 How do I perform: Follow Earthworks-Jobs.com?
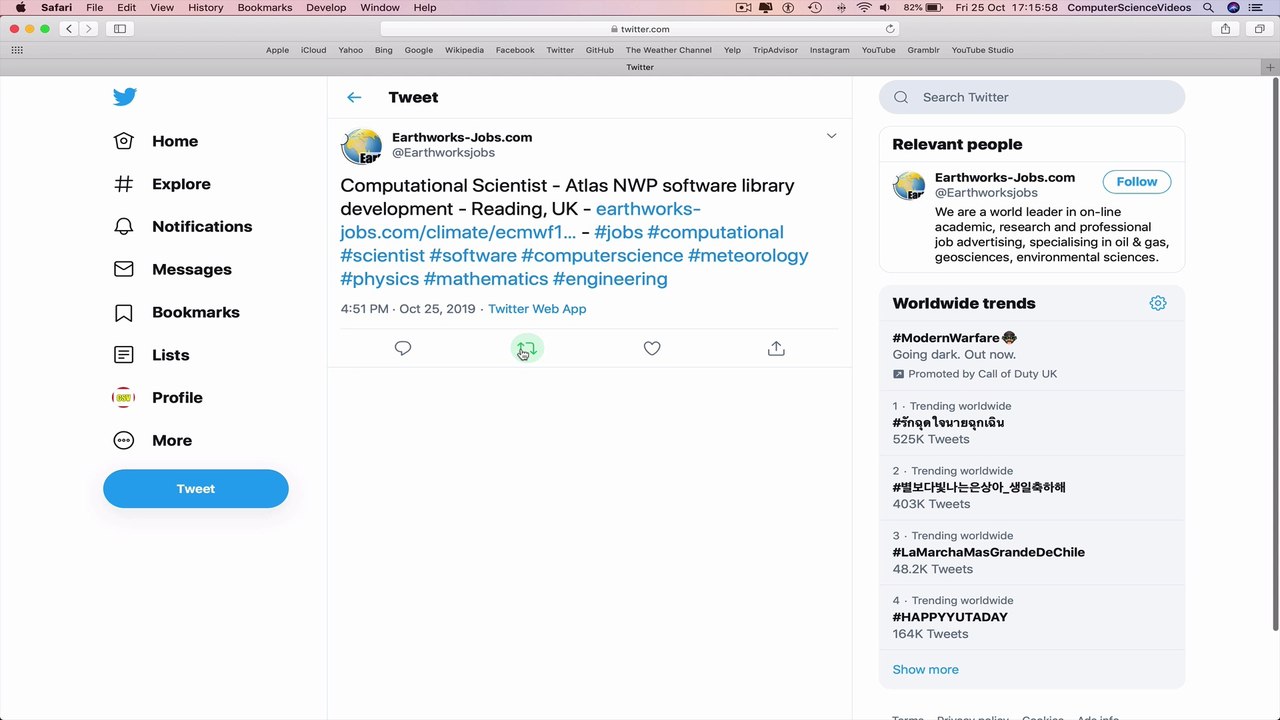1137,182
